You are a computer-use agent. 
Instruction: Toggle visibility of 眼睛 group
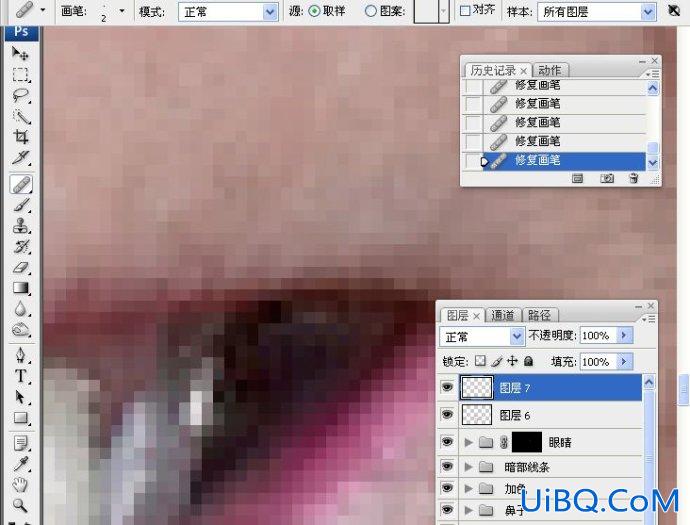coord(448,442)
